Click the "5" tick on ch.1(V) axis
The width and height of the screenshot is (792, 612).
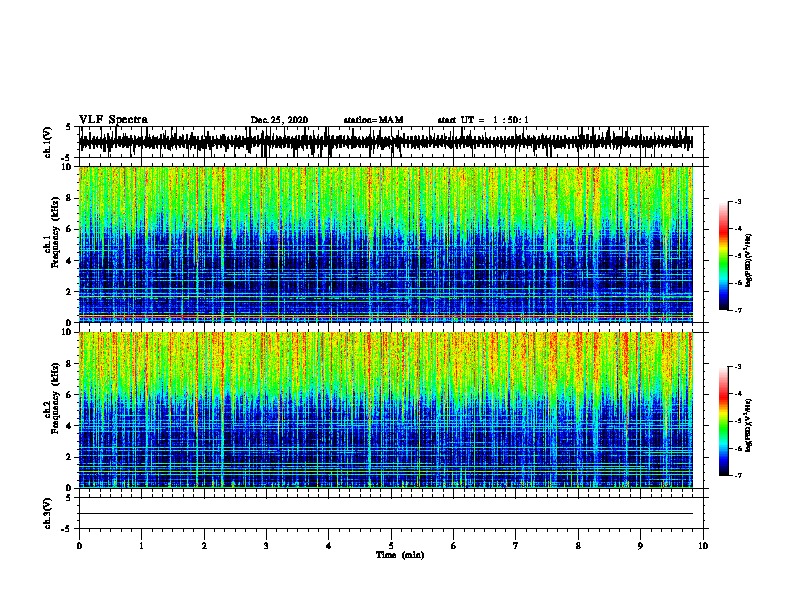68,127
